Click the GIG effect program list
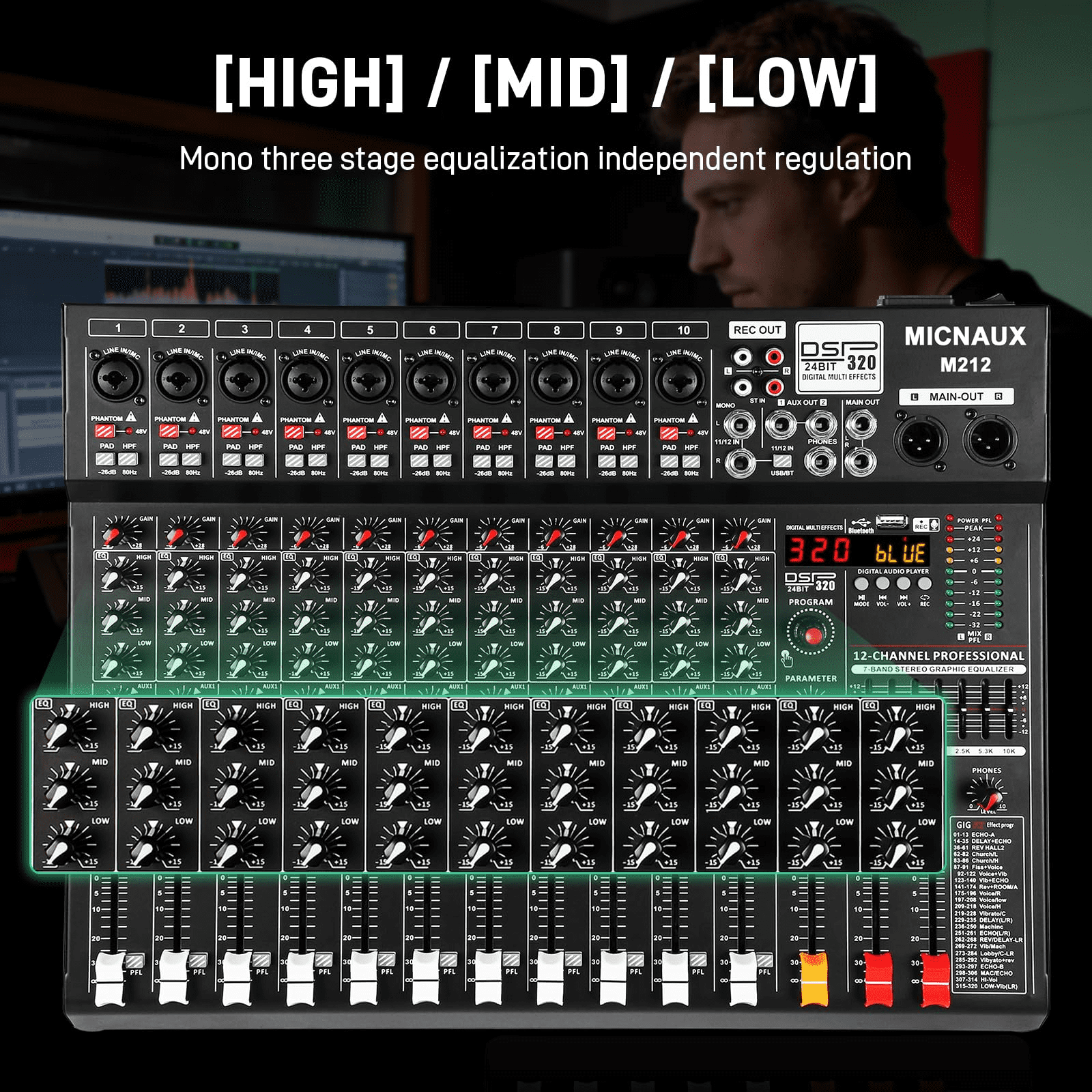The image size is (1092, 1092). click(987, 905)
